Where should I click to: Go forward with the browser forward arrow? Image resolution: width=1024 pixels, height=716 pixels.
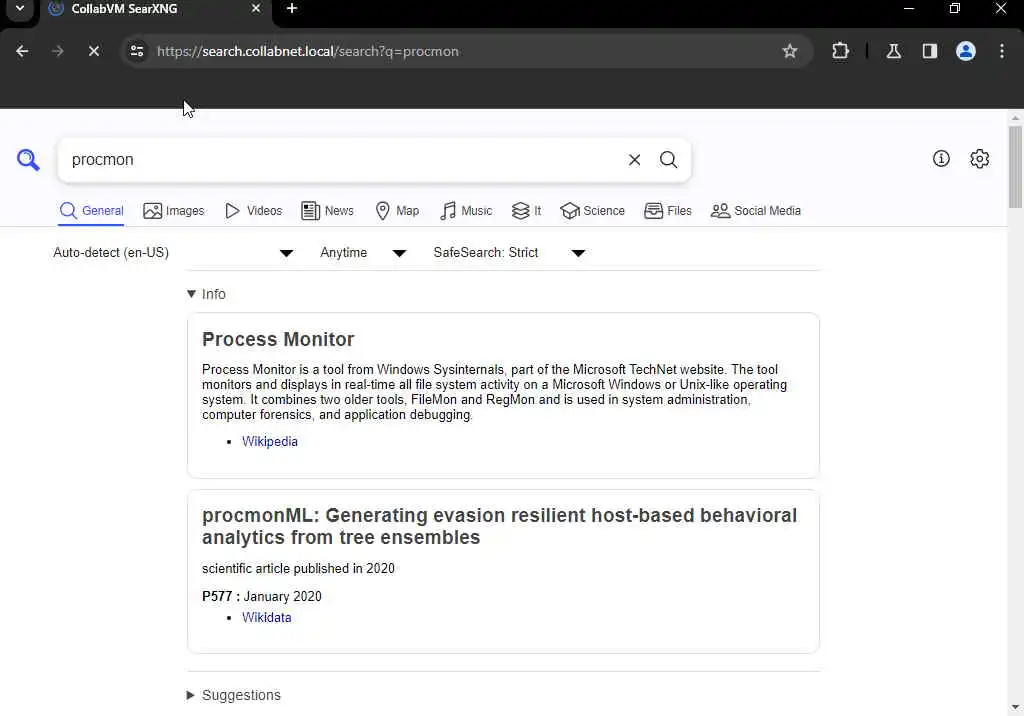pos(58,51)
